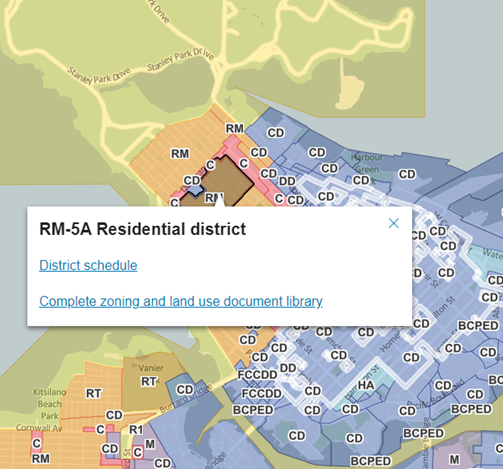Select the RM label nearest Stanley Park entrance
503x469 pixels.
[235, 128]
